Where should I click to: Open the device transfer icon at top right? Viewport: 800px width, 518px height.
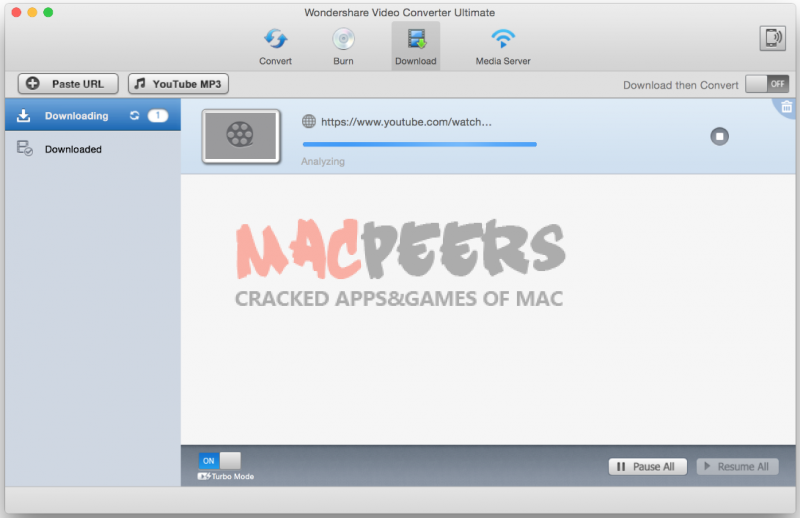click(772, 38)
